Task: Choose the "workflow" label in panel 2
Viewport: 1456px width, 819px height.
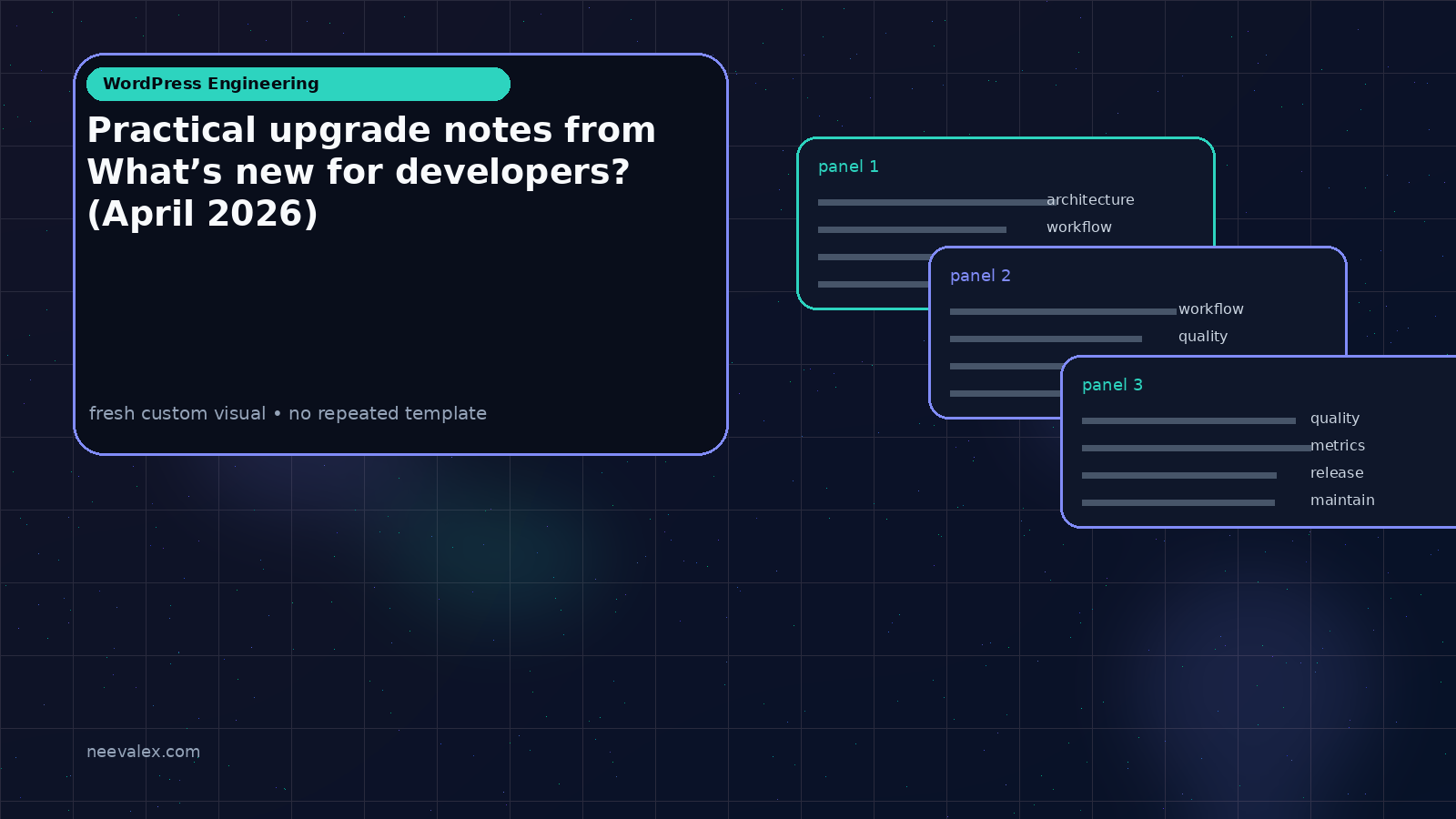Action: pos(1211,309)
